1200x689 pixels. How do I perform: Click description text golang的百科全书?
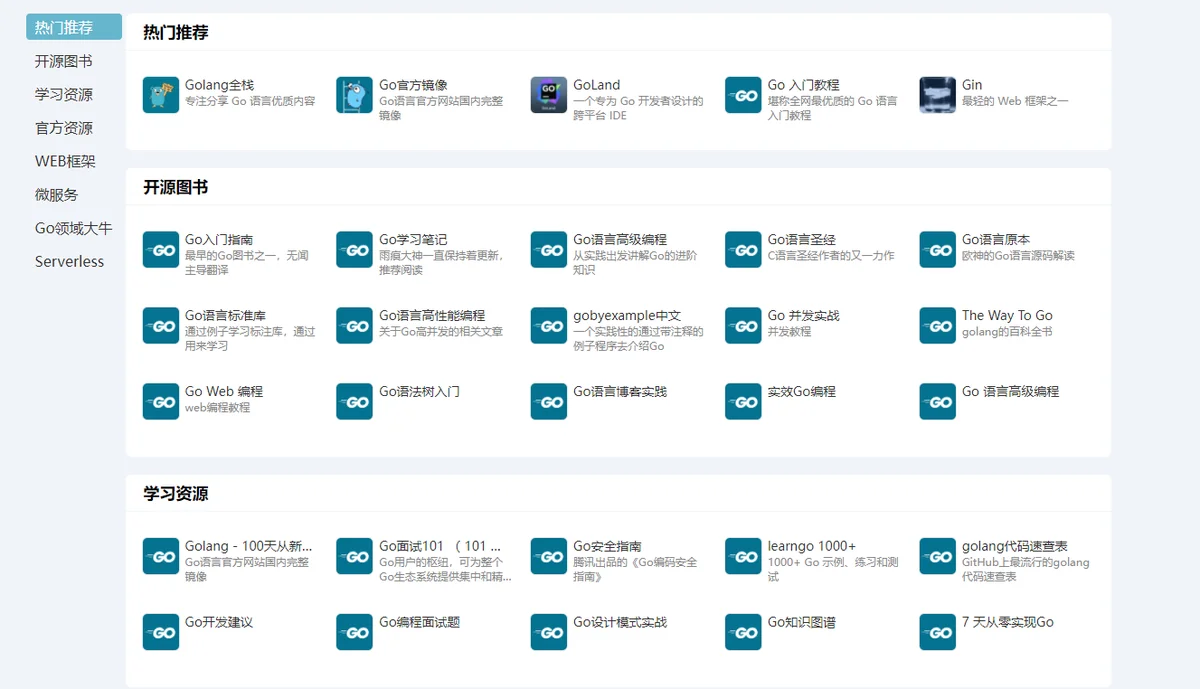coord(1007,332)
